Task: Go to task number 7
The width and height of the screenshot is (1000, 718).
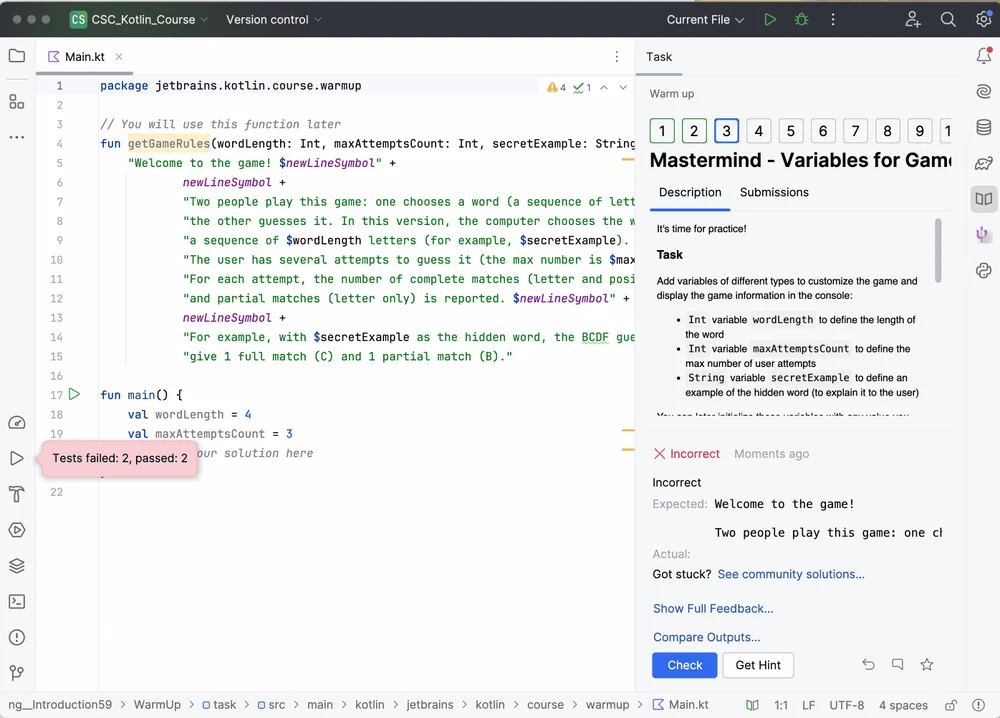Action: pos(855,131)
